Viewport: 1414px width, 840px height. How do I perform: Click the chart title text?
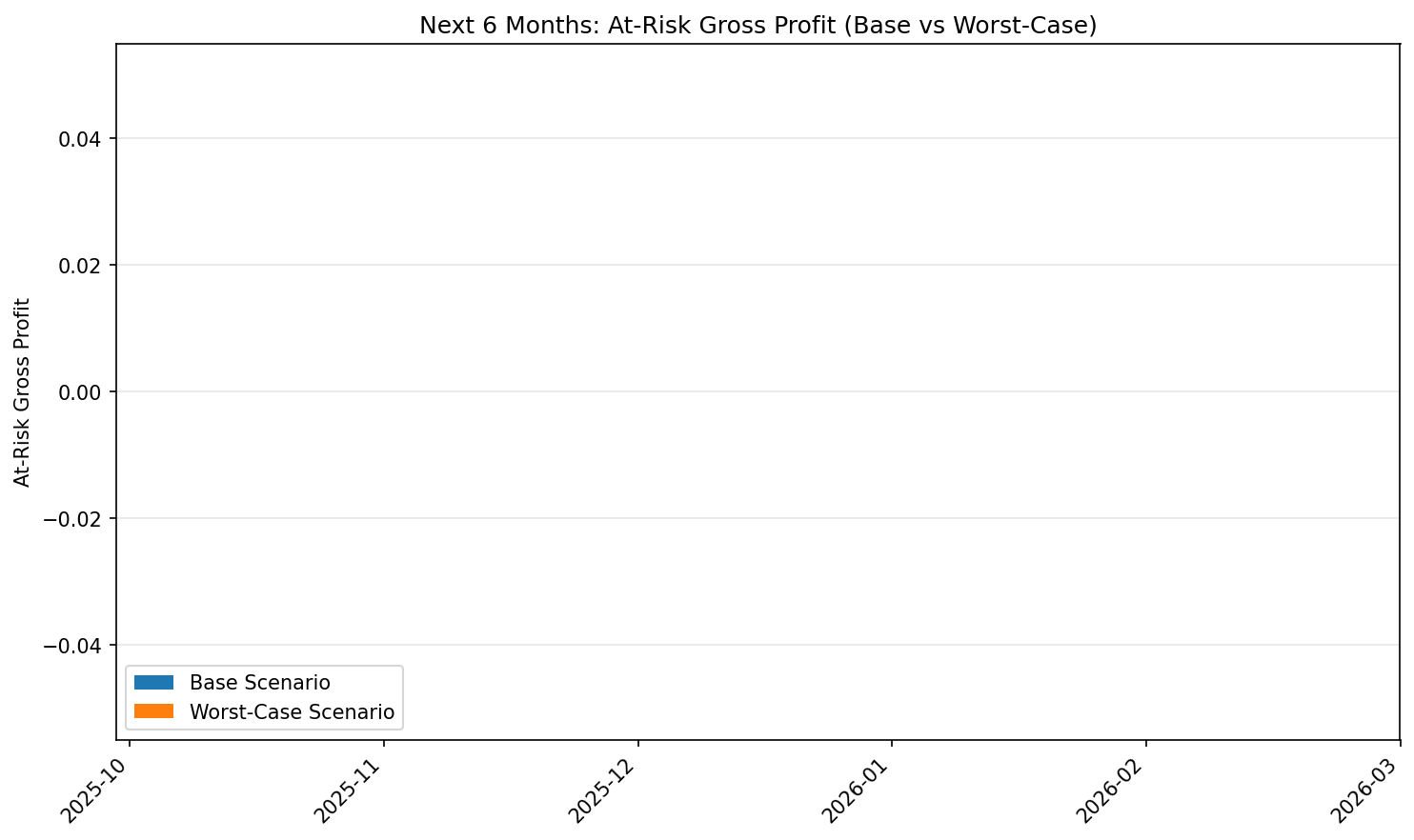(x=758, y=27)
